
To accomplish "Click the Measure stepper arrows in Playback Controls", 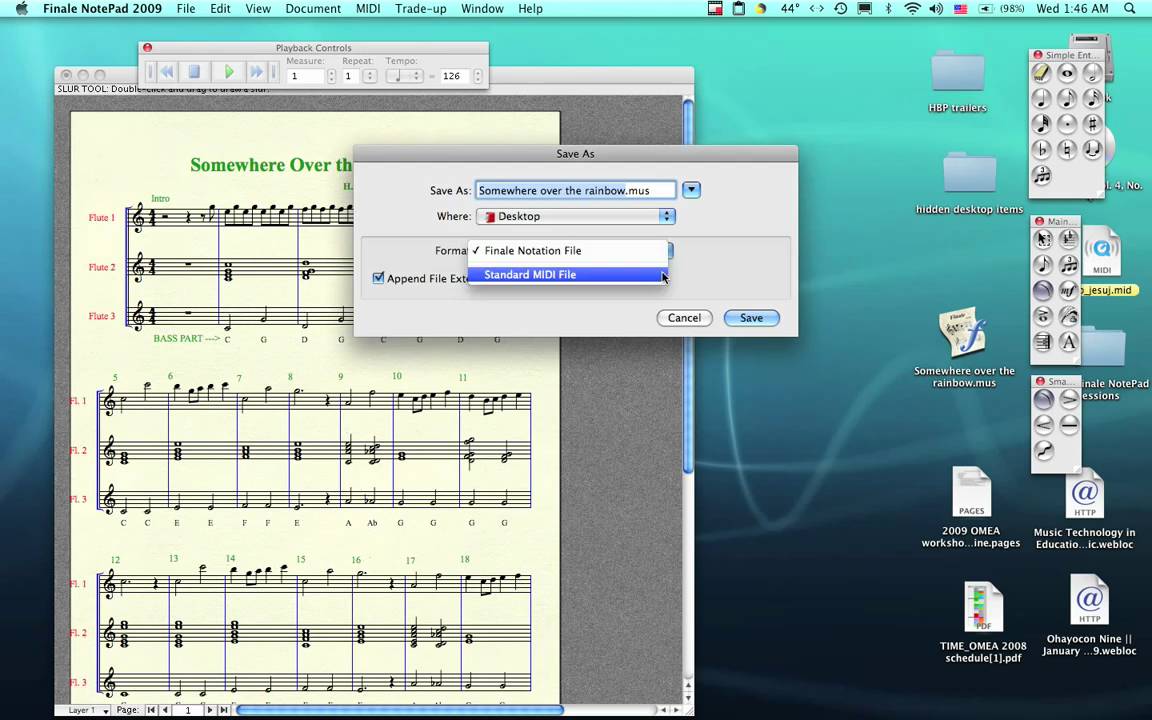I will click(331, 76).
